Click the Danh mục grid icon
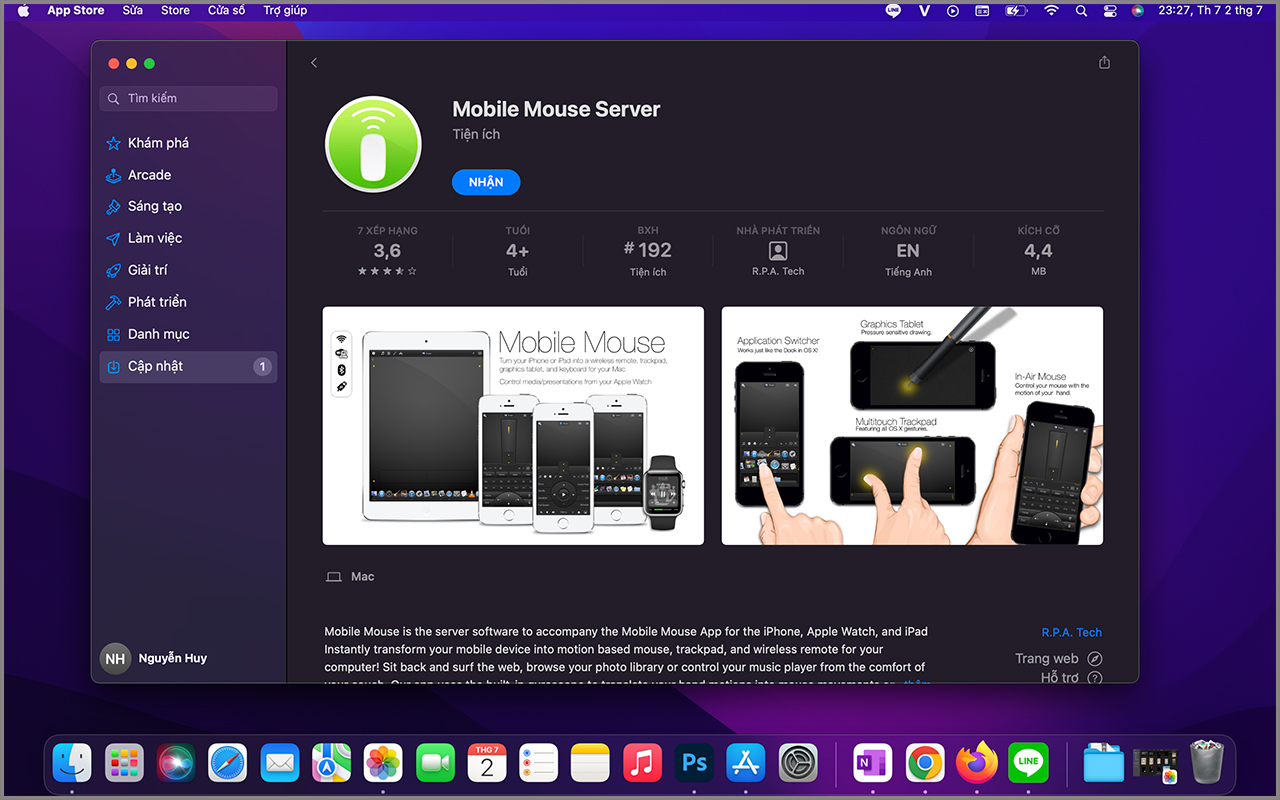This screenshot has width=1280, height=800. 114,334
